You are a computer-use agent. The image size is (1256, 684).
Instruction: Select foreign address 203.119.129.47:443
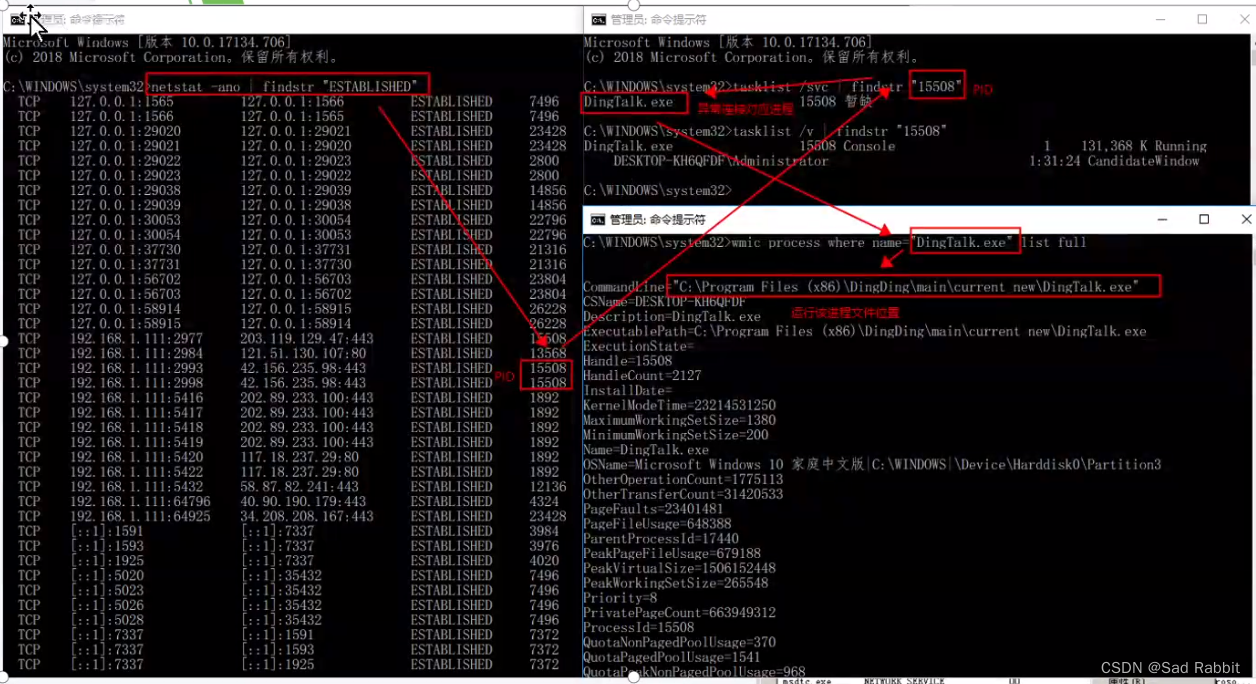pos(307,338)
